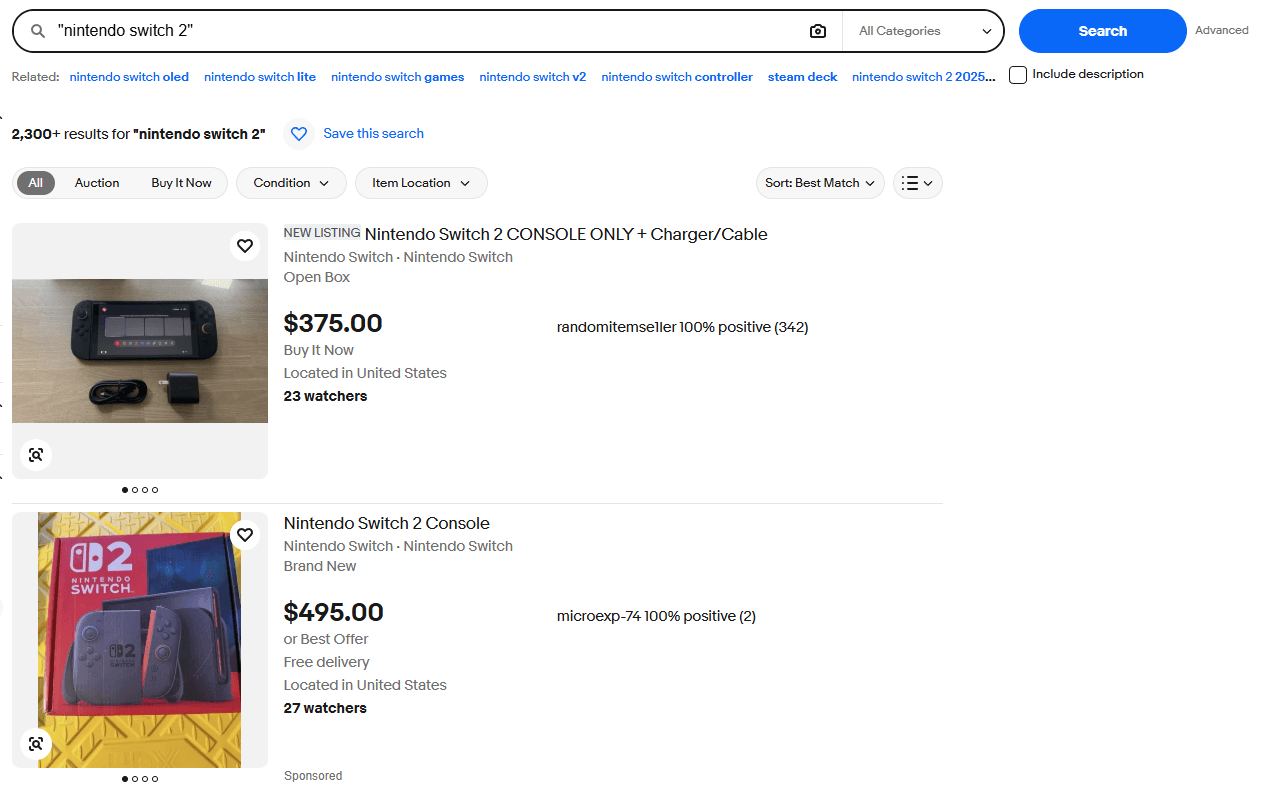Add Console Only listing to watchlist heart
1263x789 pixels.
[245, 246]
